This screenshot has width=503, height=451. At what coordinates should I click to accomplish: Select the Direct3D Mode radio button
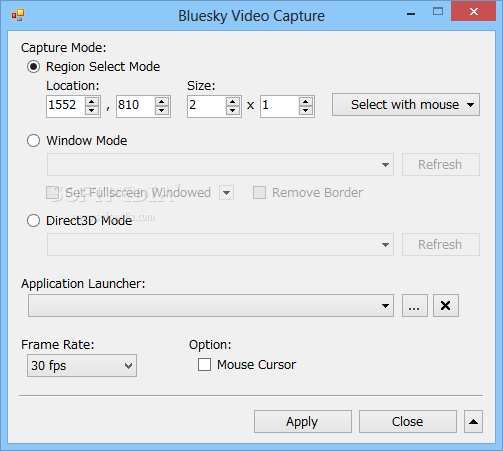coord(33,221)
